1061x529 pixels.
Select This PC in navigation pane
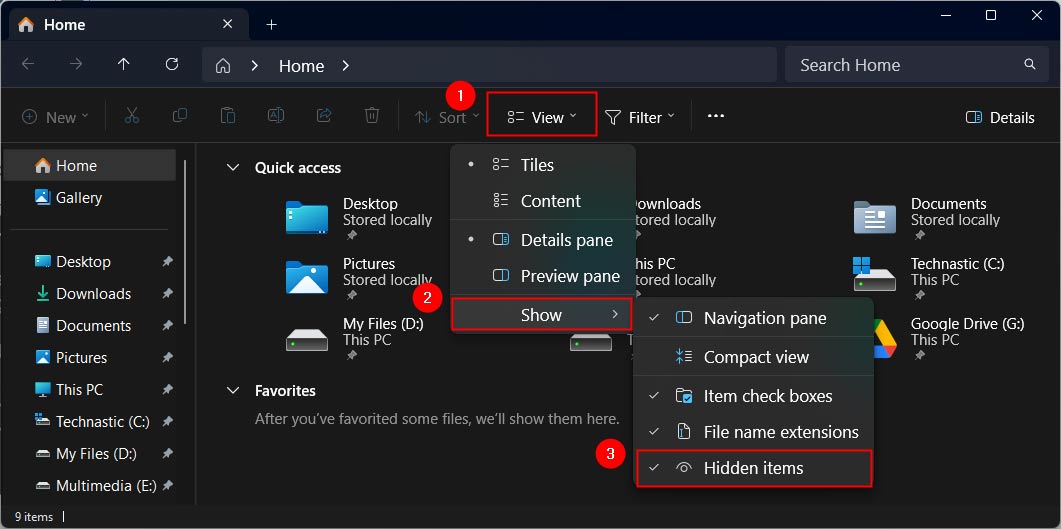click(x=89, y=390)
